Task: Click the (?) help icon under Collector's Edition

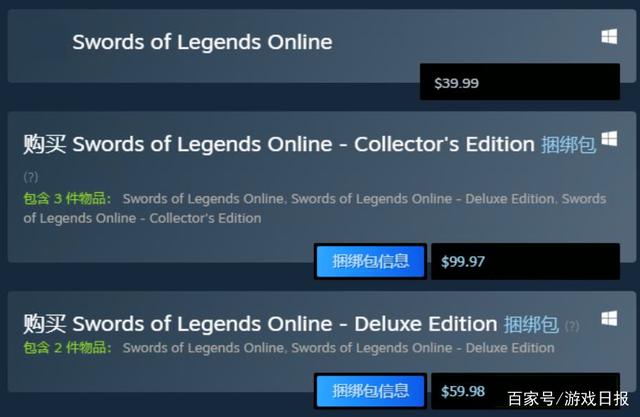Action: click(31, 177)
